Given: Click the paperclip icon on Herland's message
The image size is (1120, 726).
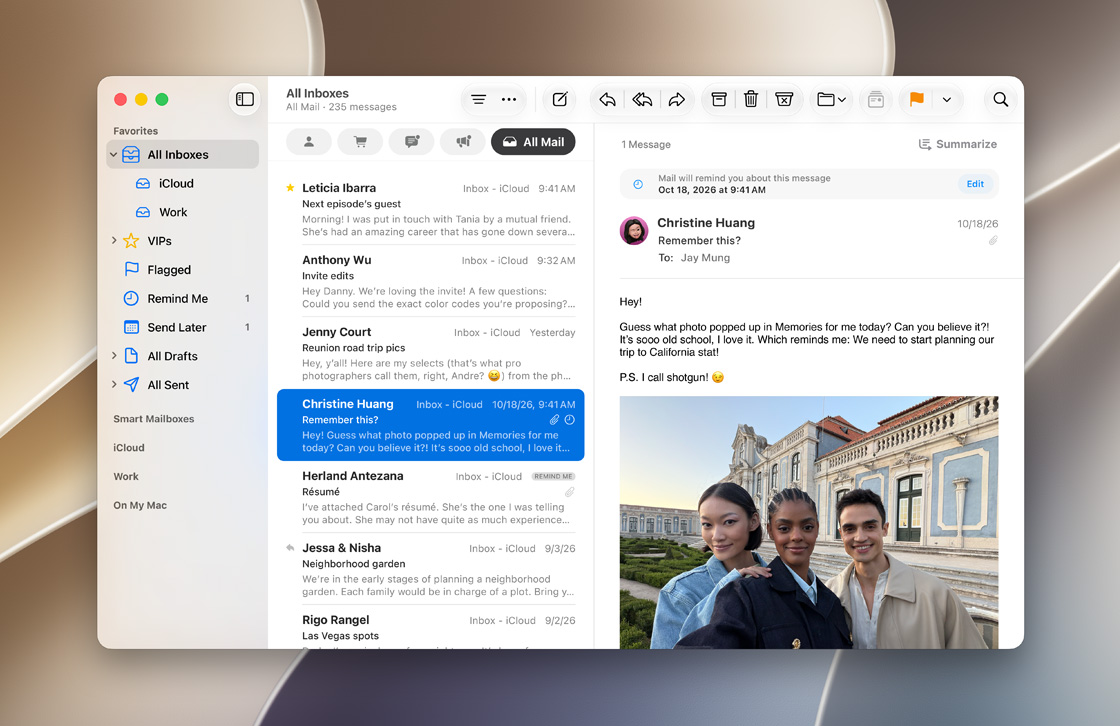Looking at the screenshot, I should [x=569, y=492].
